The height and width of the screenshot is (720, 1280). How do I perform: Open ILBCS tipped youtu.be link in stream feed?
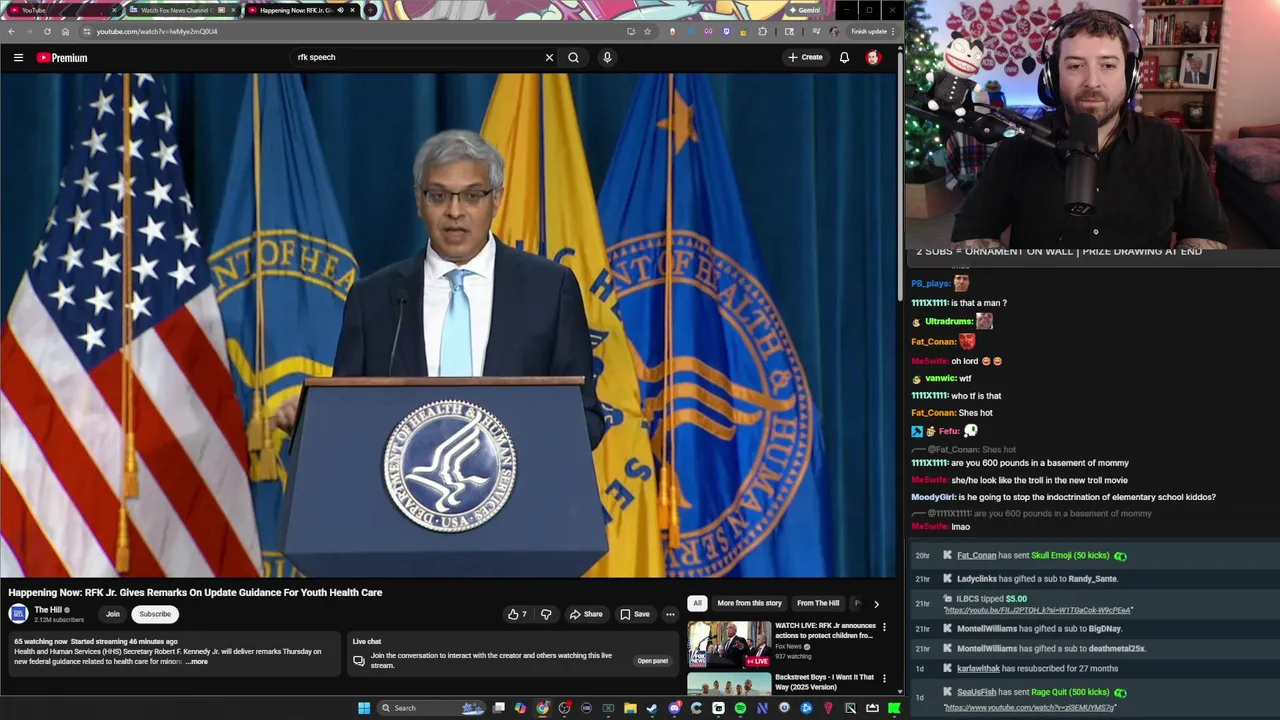[1038, 610]
